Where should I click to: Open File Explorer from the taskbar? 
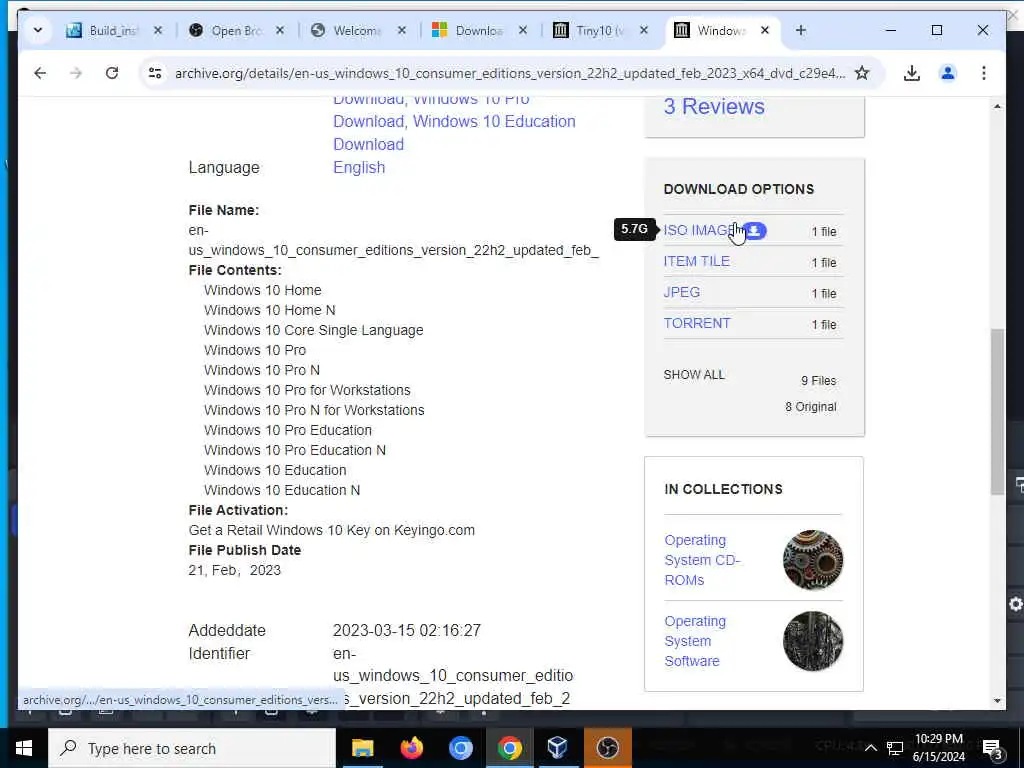tap(362, 748)
